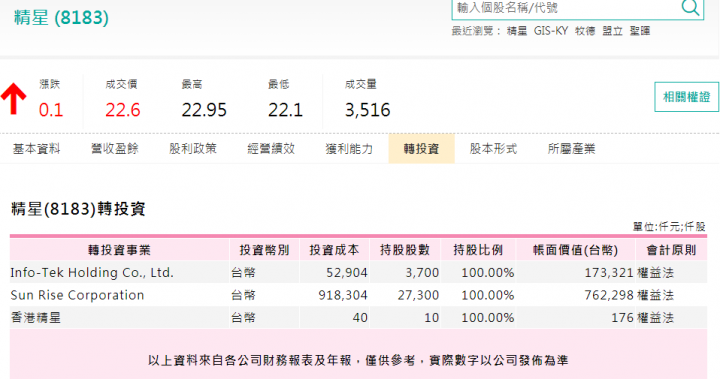Click the 精星 (8183) page title
The image size is (720, 379).
pyautogui.click(x=61, y=18)
